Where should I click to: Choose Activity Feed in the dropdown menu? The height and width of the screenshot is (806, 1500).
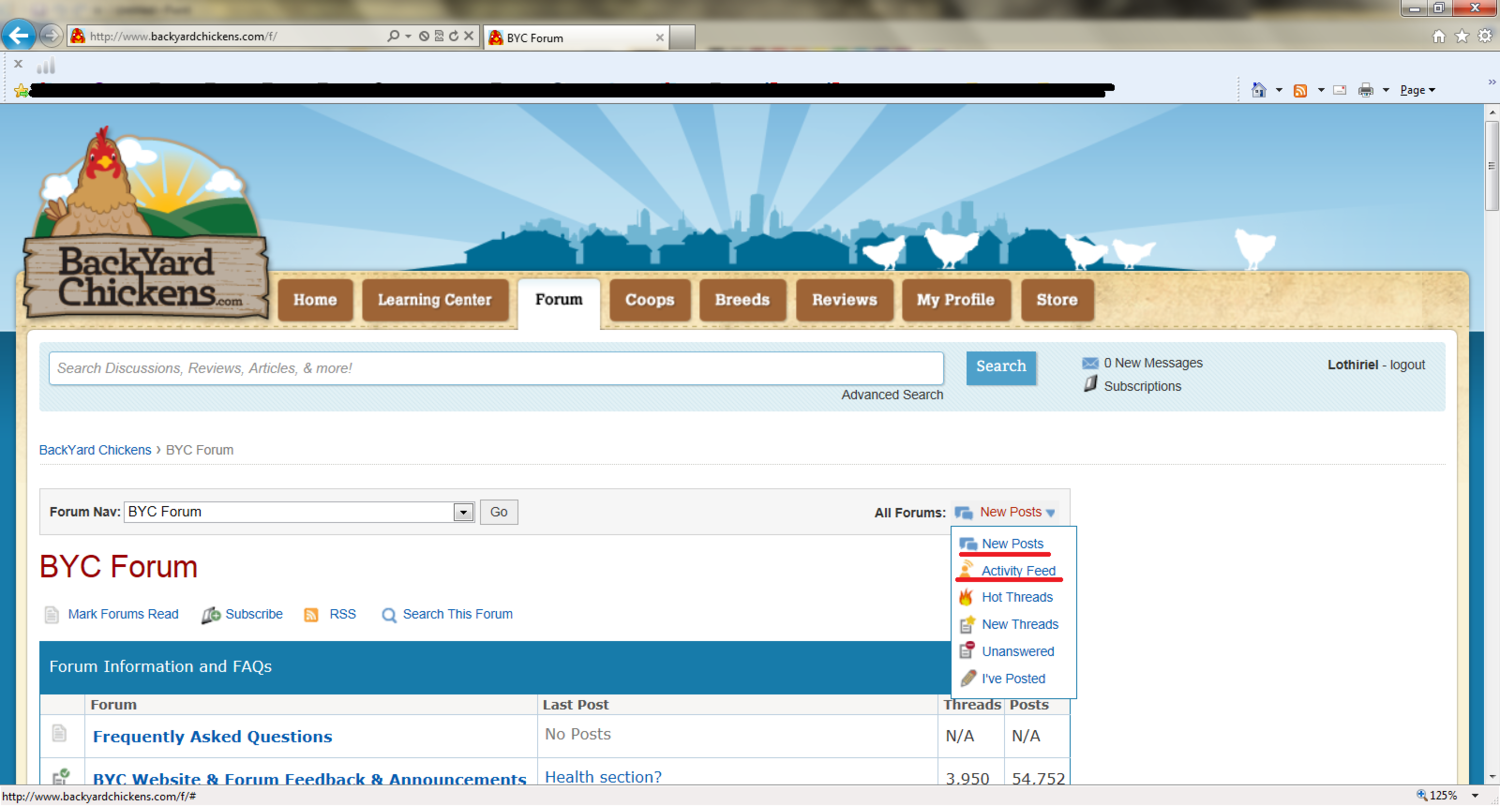(x=1018, y=571)
